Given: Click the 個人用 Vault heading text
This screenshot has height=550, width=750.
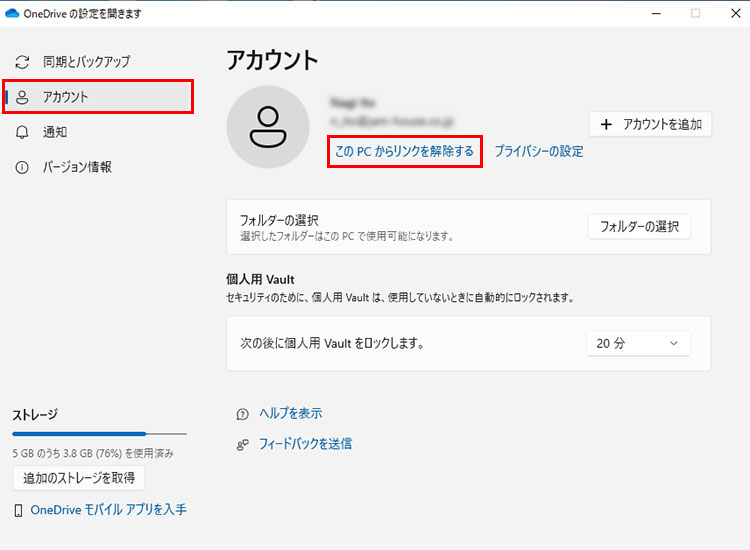Looking at the screenshot, I should (260, 279).
